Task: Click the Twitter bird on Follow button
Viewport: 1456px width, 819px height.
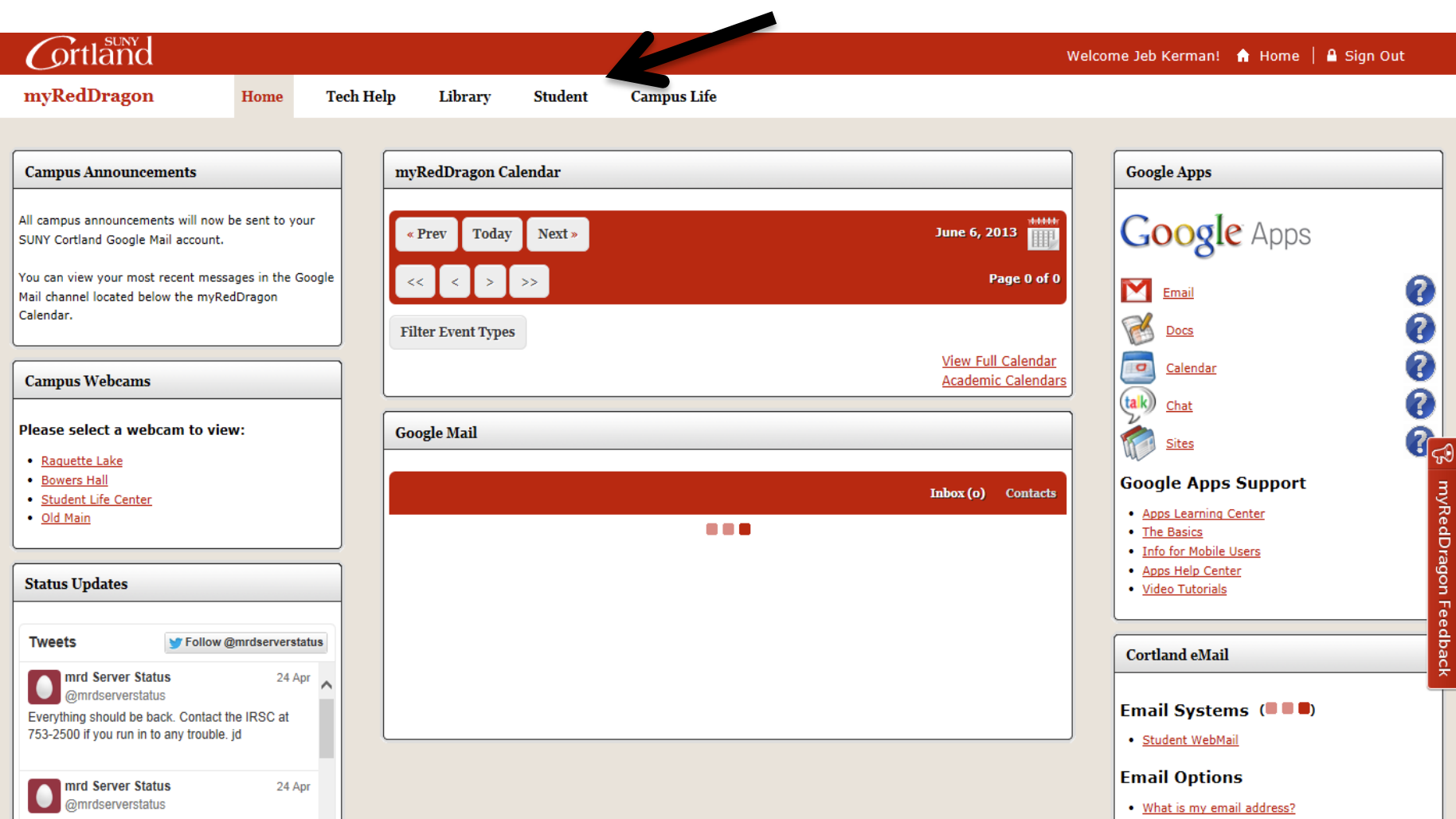Action: coord(175,642)
